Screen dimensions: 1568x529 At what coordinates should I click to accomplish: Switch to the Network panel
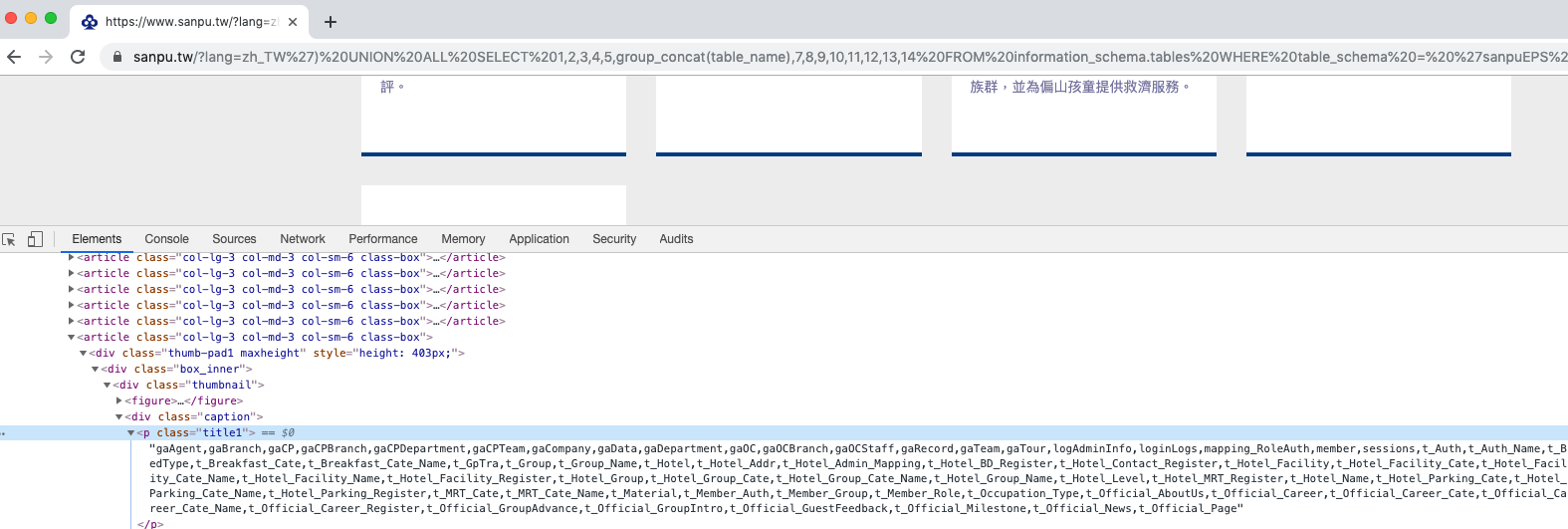point(303,239)
